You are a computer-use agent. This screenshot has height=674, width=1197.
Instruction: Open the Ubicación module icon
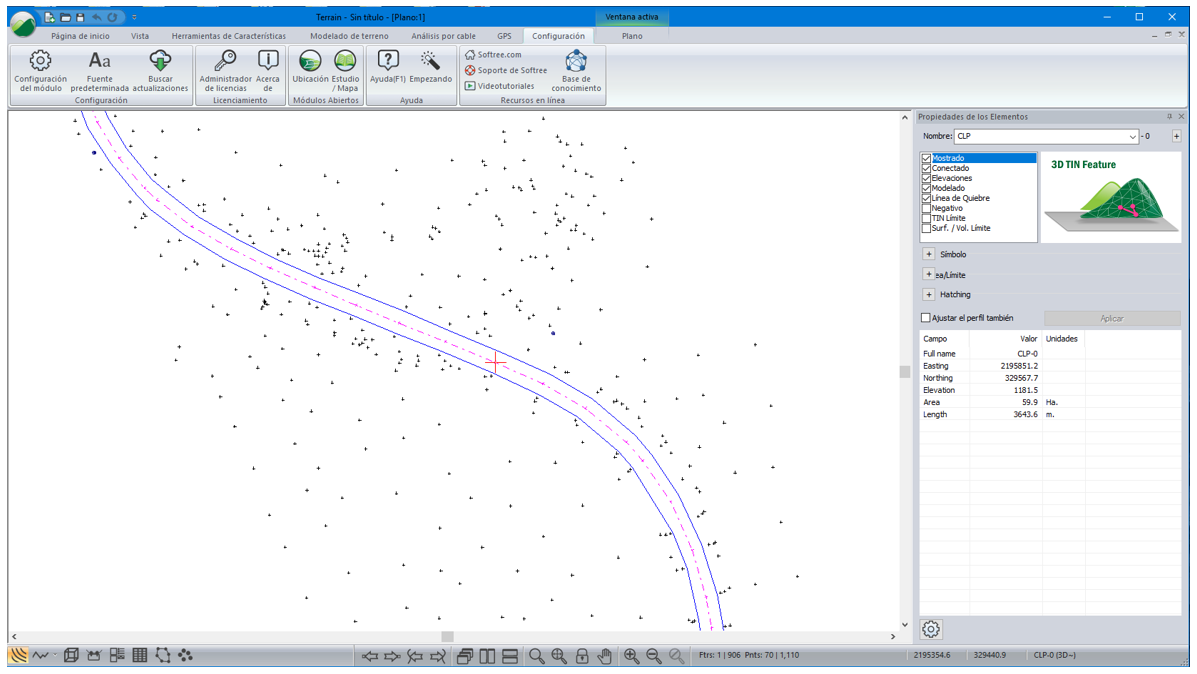point(310,61)
